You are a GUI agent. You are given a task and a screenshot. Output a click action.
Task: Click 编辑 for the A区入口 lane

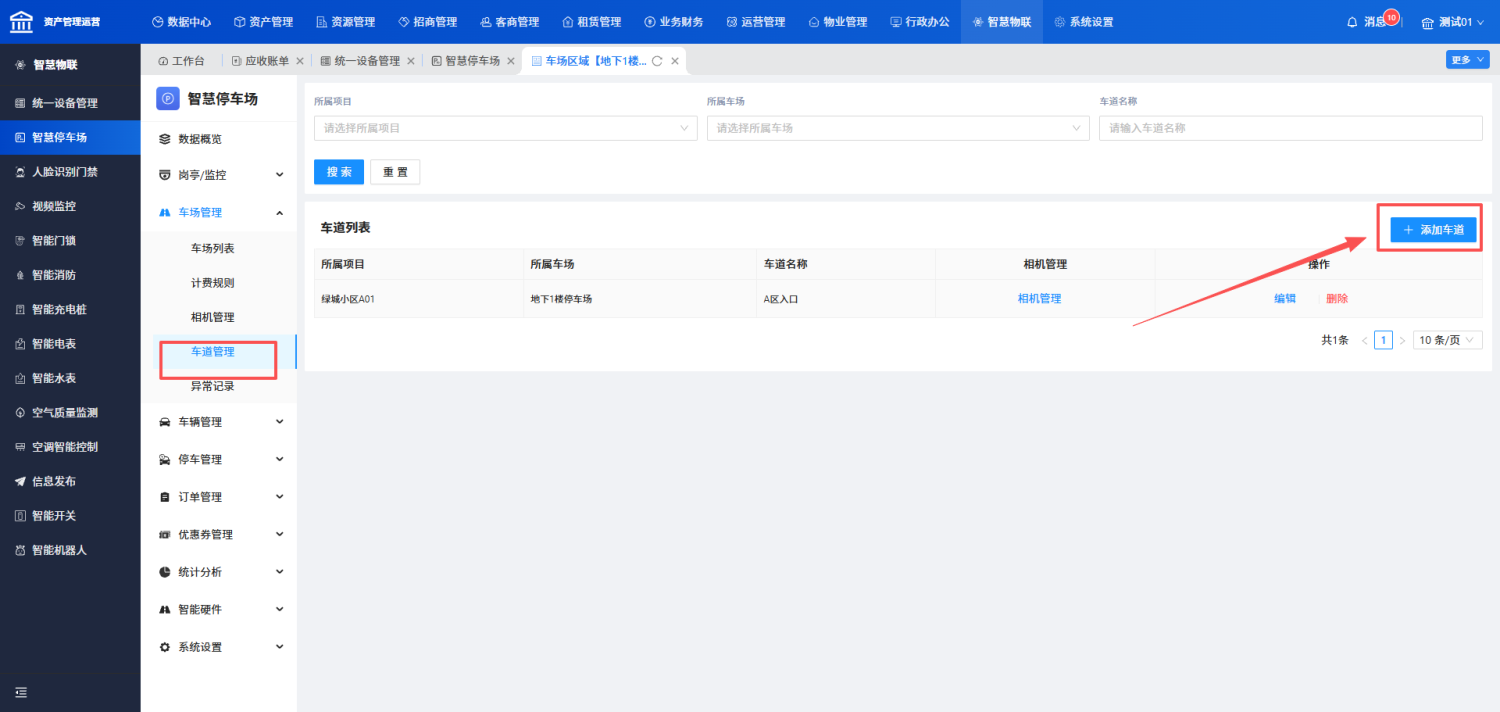click(1285, 299)
